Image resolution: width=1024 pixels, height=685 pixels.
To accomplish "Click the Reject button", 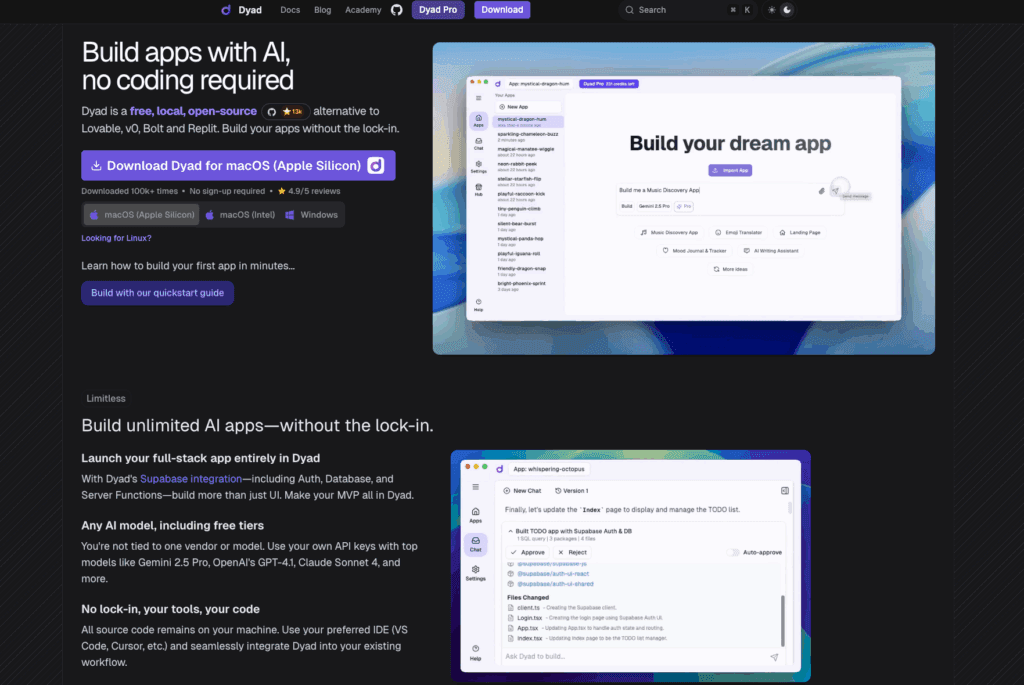I will (572, 552).
